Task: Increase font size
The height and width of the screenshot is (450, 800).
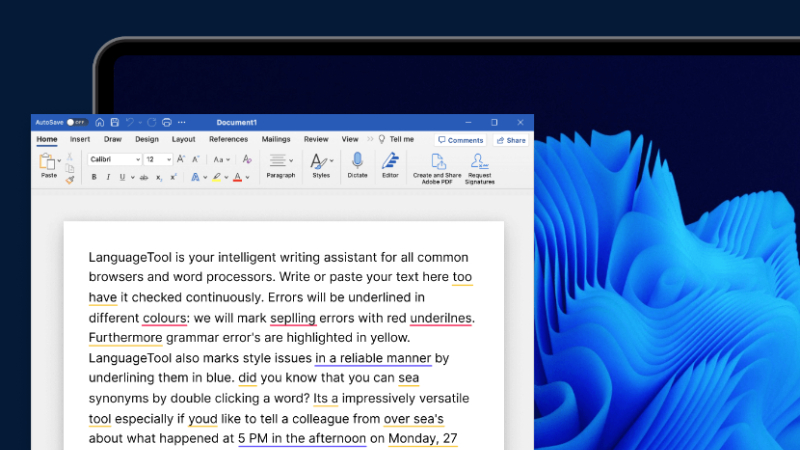Action: click(x=181, y=160)
